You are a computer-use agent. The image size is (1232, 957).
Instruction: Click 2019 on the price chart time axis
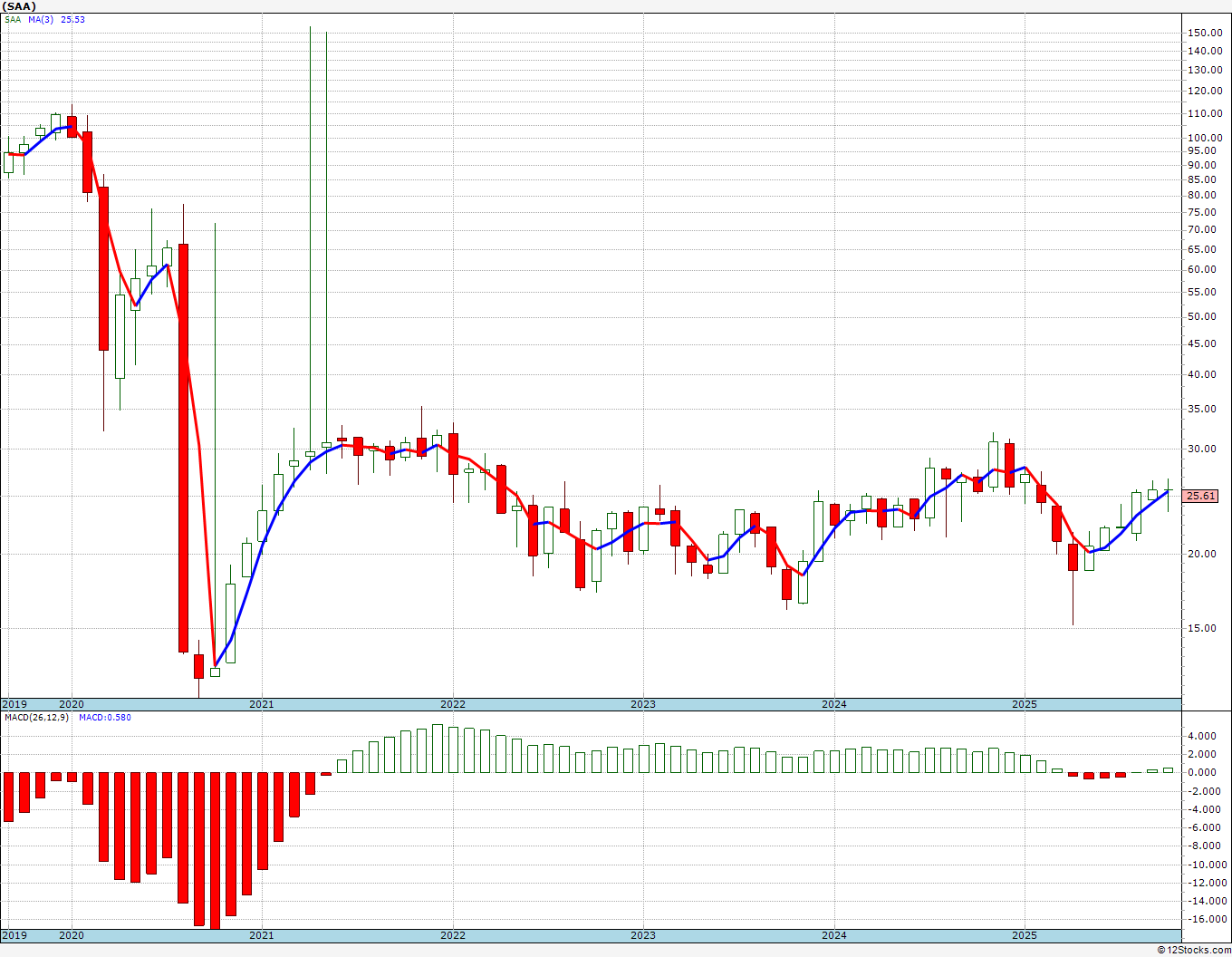click(x=14, y=704)
